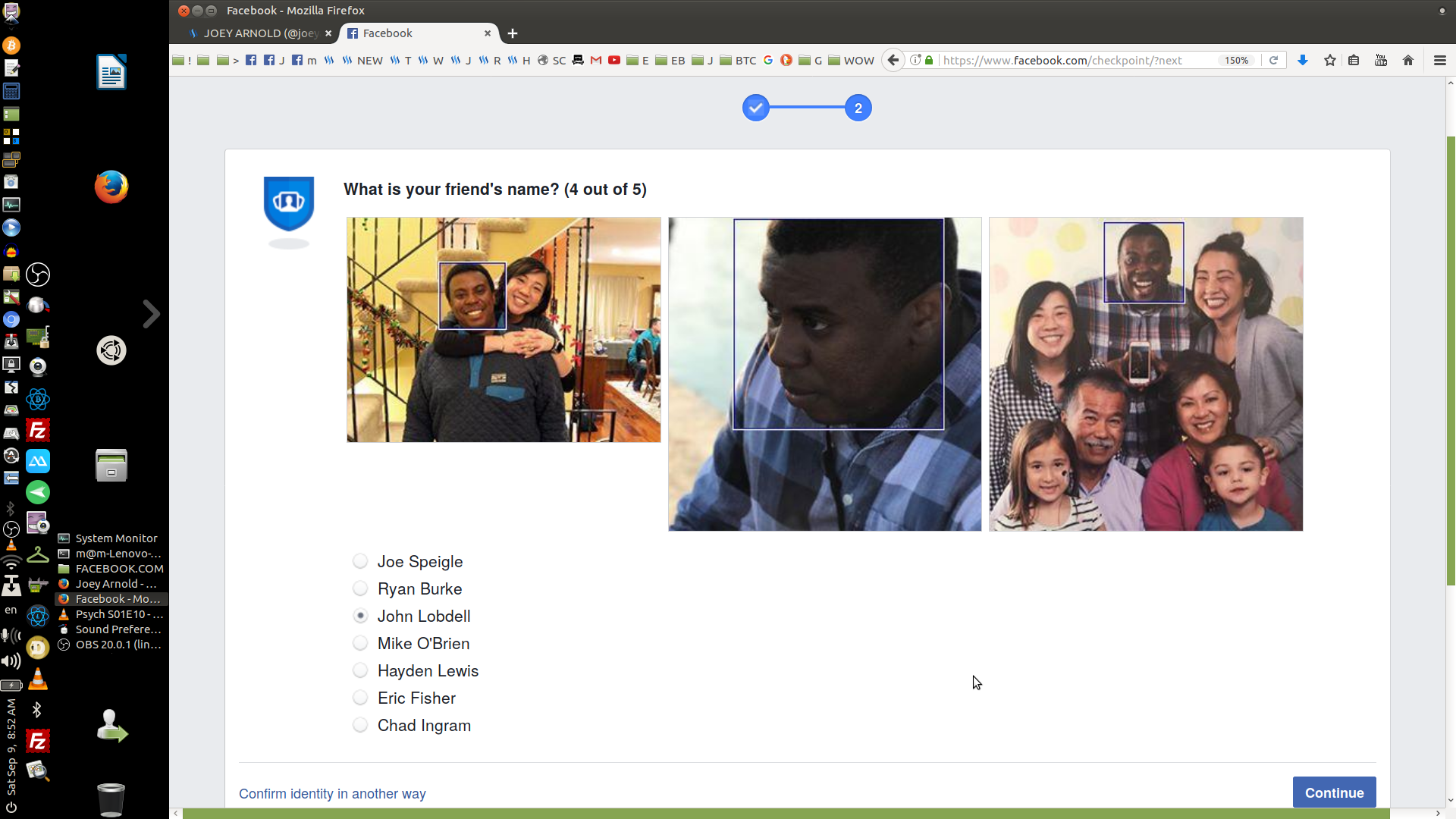Choose Ryan Burke as the friend's name
The width and height of the screenshot is (1456, 819).
360,588
